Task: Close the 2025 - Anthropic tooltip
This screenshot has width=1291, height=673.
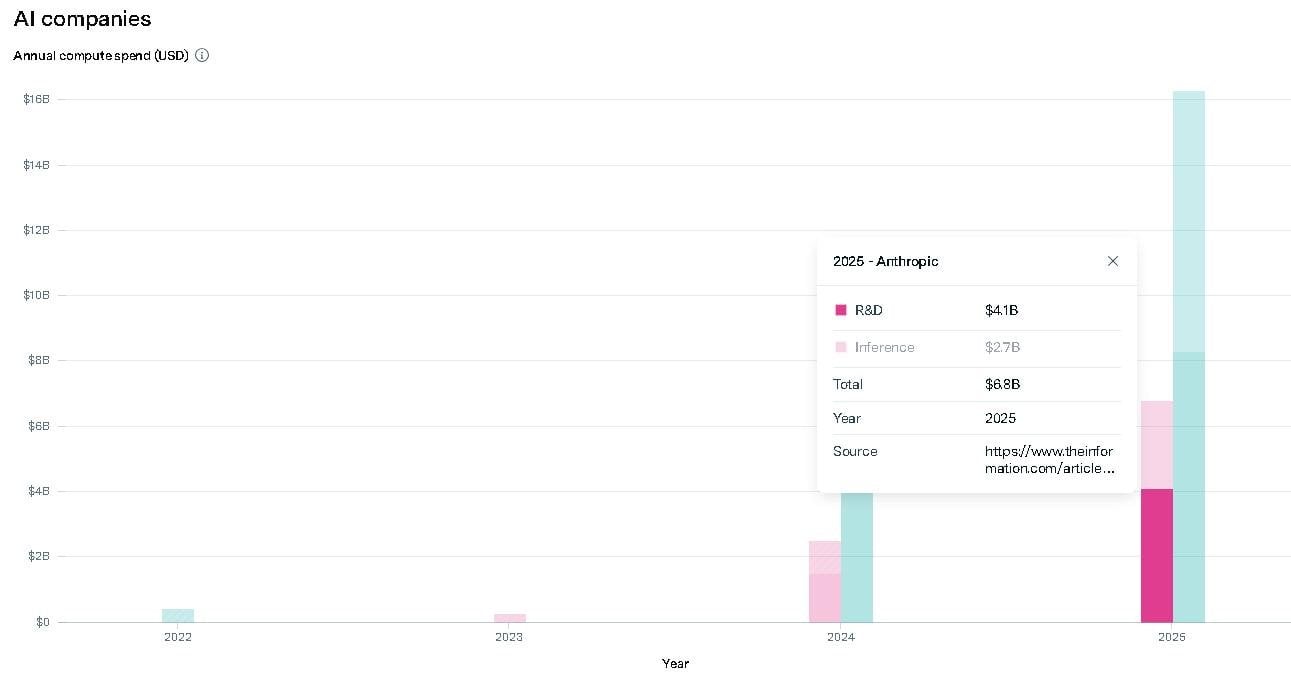Action: 1113,261
